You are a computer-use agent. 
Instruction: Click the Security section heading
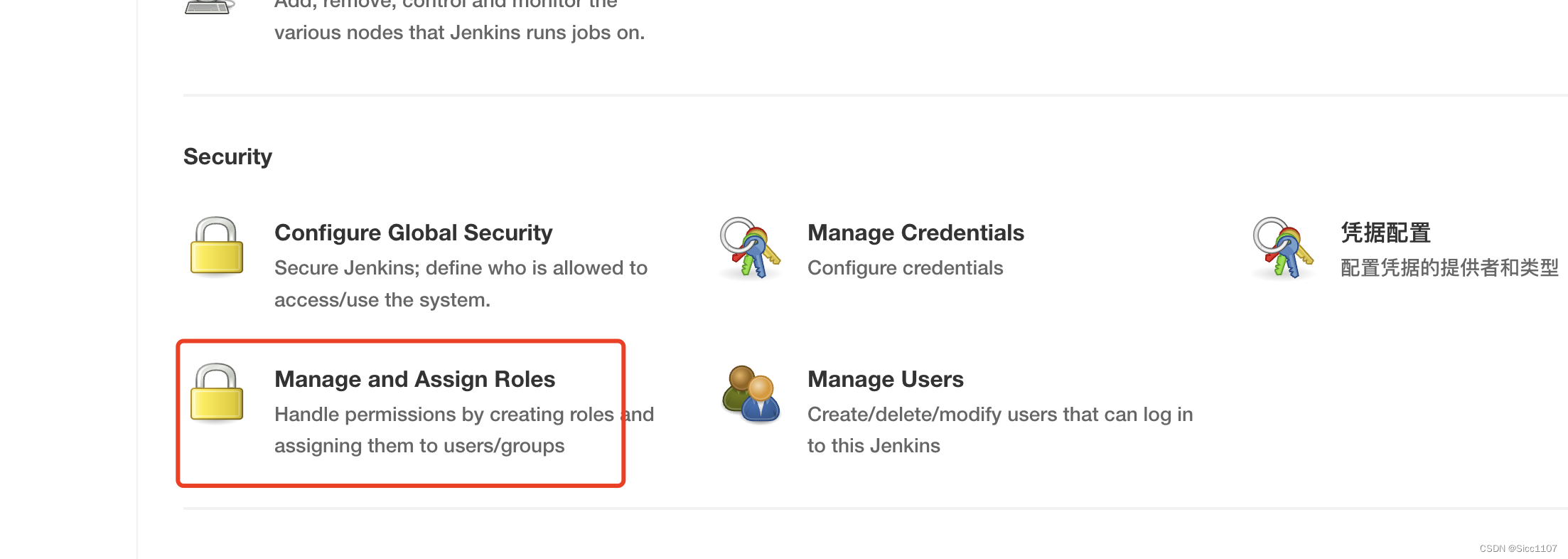pos(227,156)
